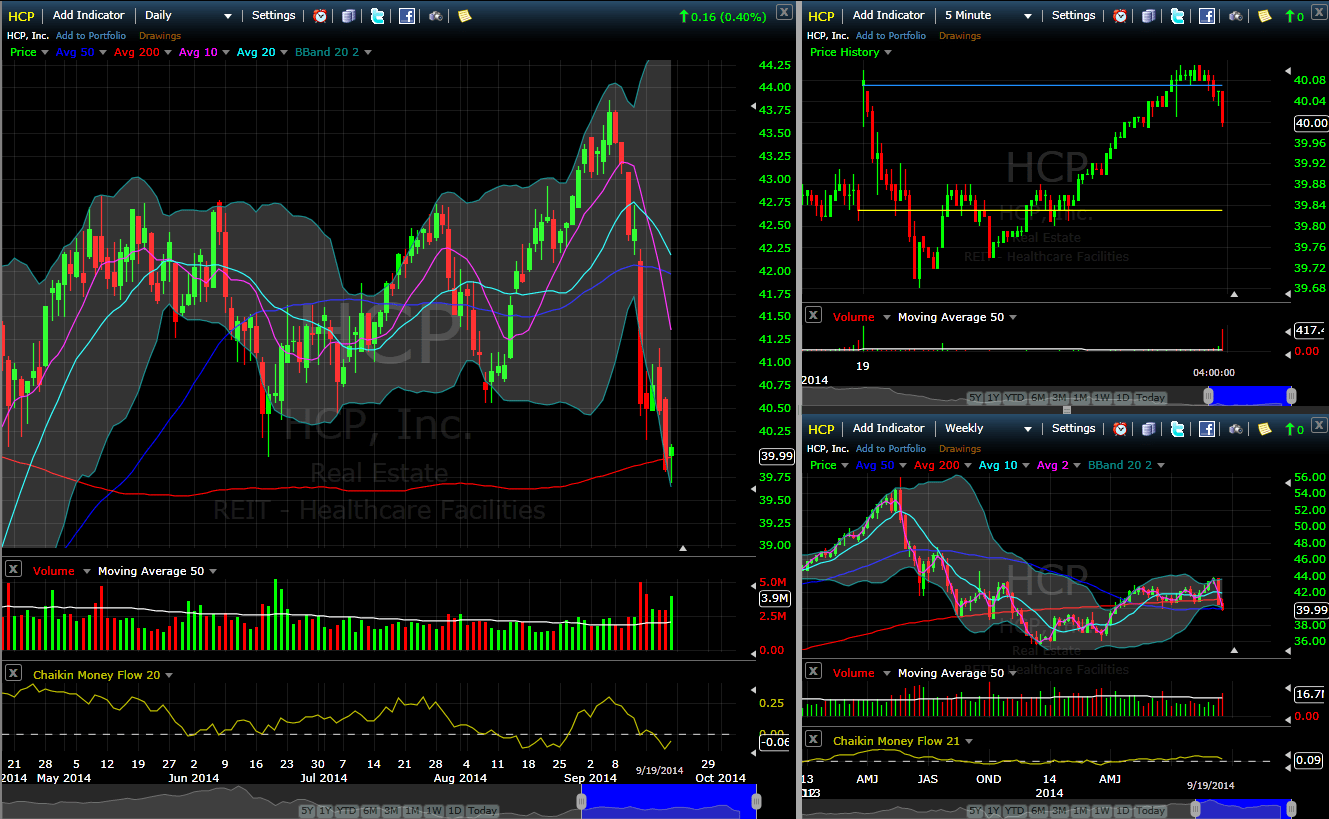This screenshot has width=1329, height=819.
Task: Open Settings in the 5 Minute chart
Action: click(1073, 16)
